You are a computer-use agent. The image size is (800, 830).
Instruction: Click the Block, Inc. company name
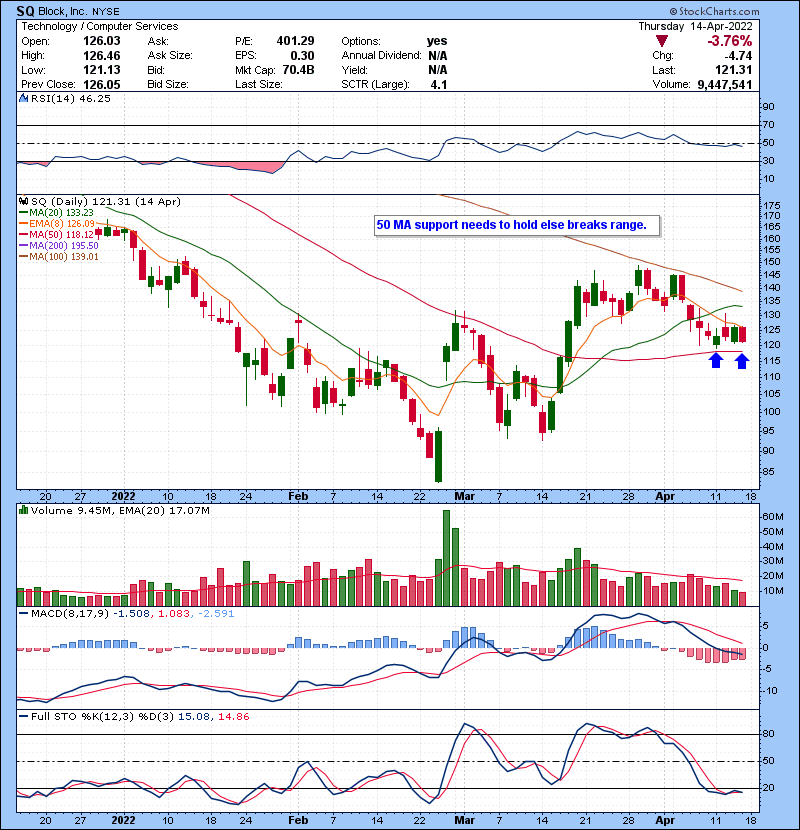62,11
